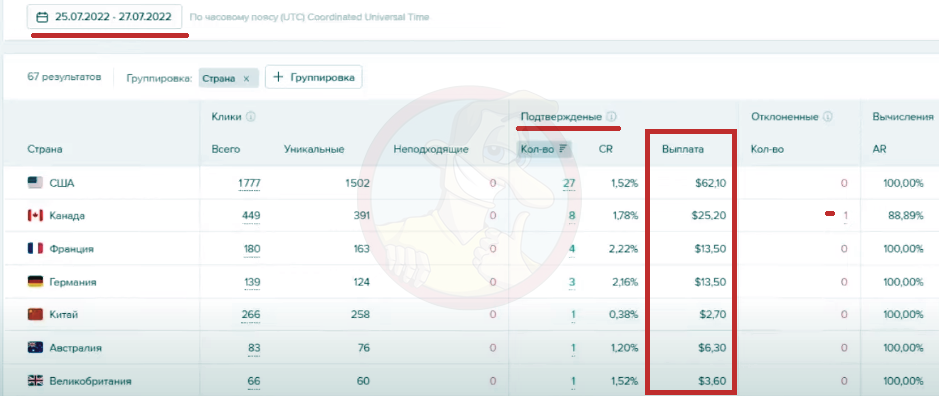Open rejected count 1 for Канада
939x396 pixels.
click(x=846, y=216)
